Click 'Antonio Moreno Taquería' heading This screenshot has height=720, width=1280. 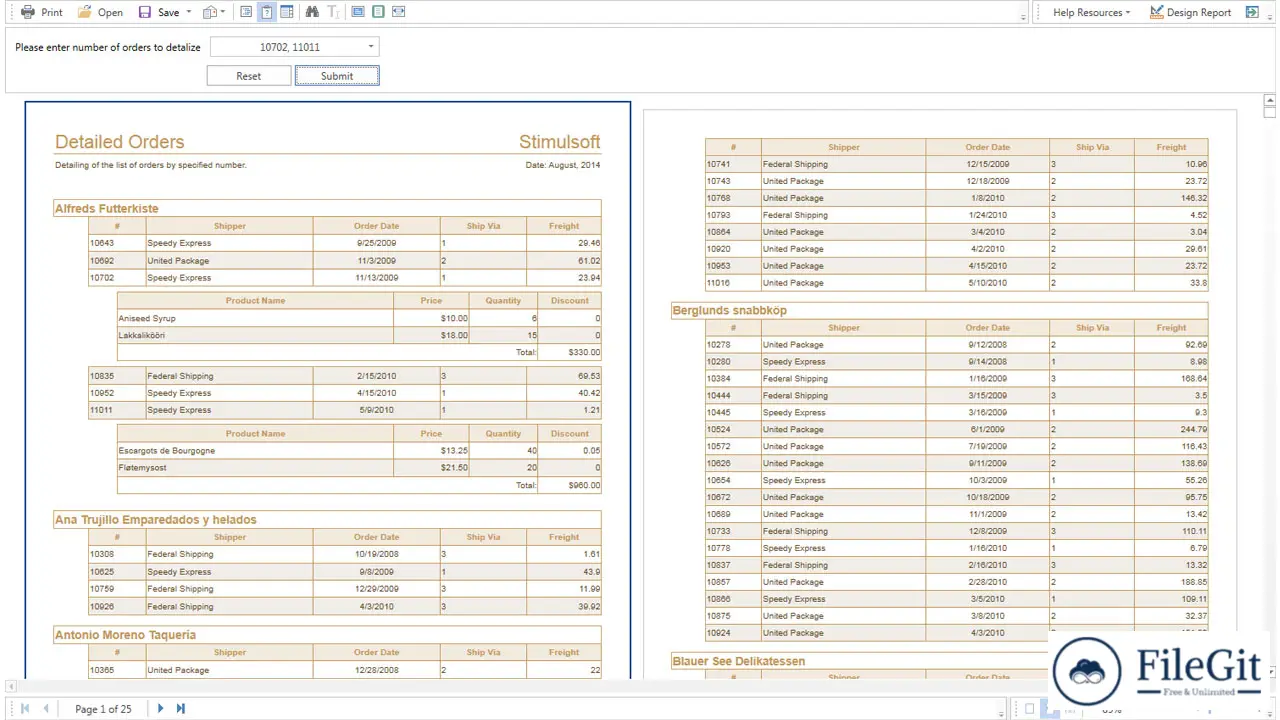(125, 635)
